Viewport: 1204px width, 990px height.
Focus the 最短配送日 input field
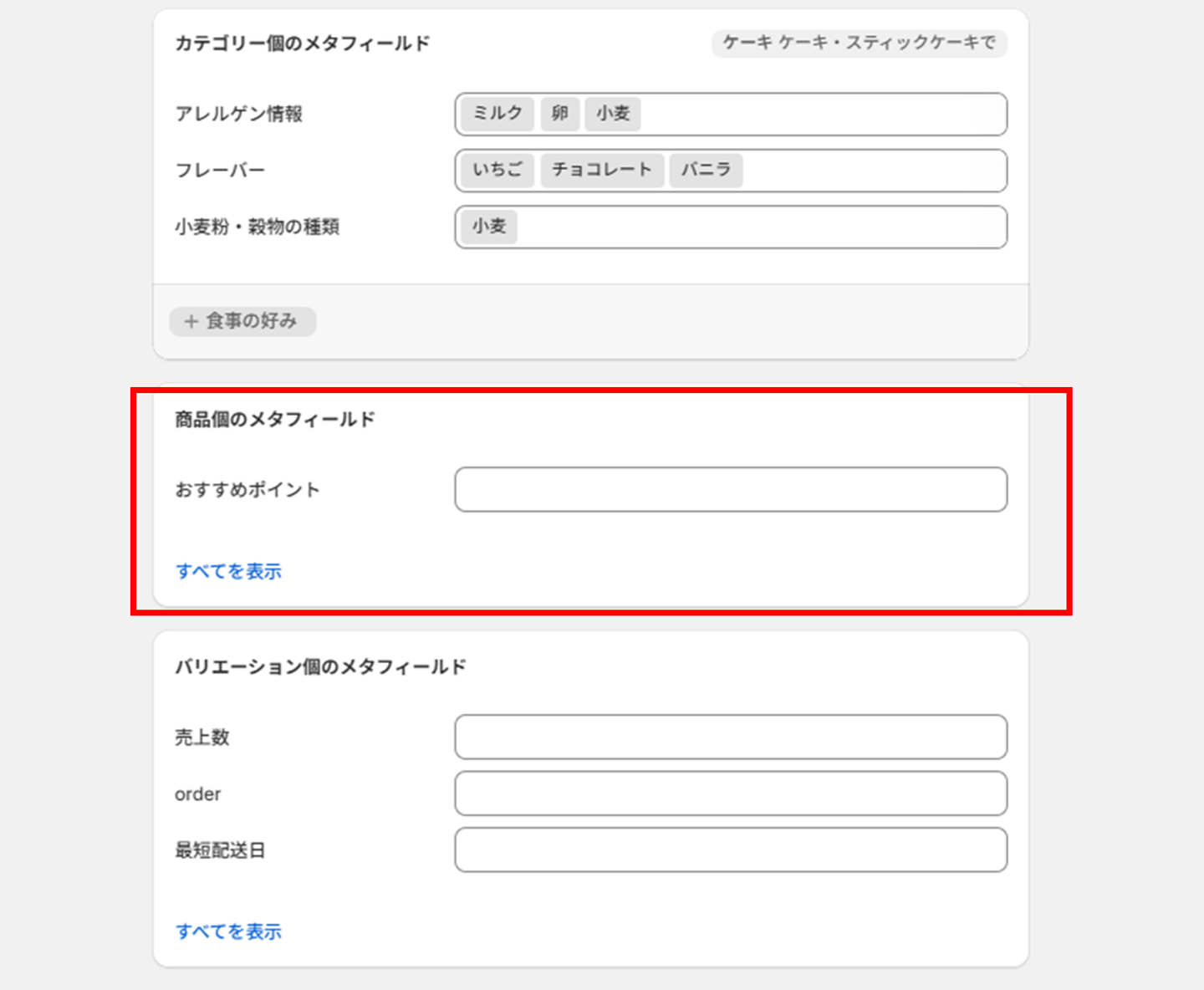coord(731,850)
